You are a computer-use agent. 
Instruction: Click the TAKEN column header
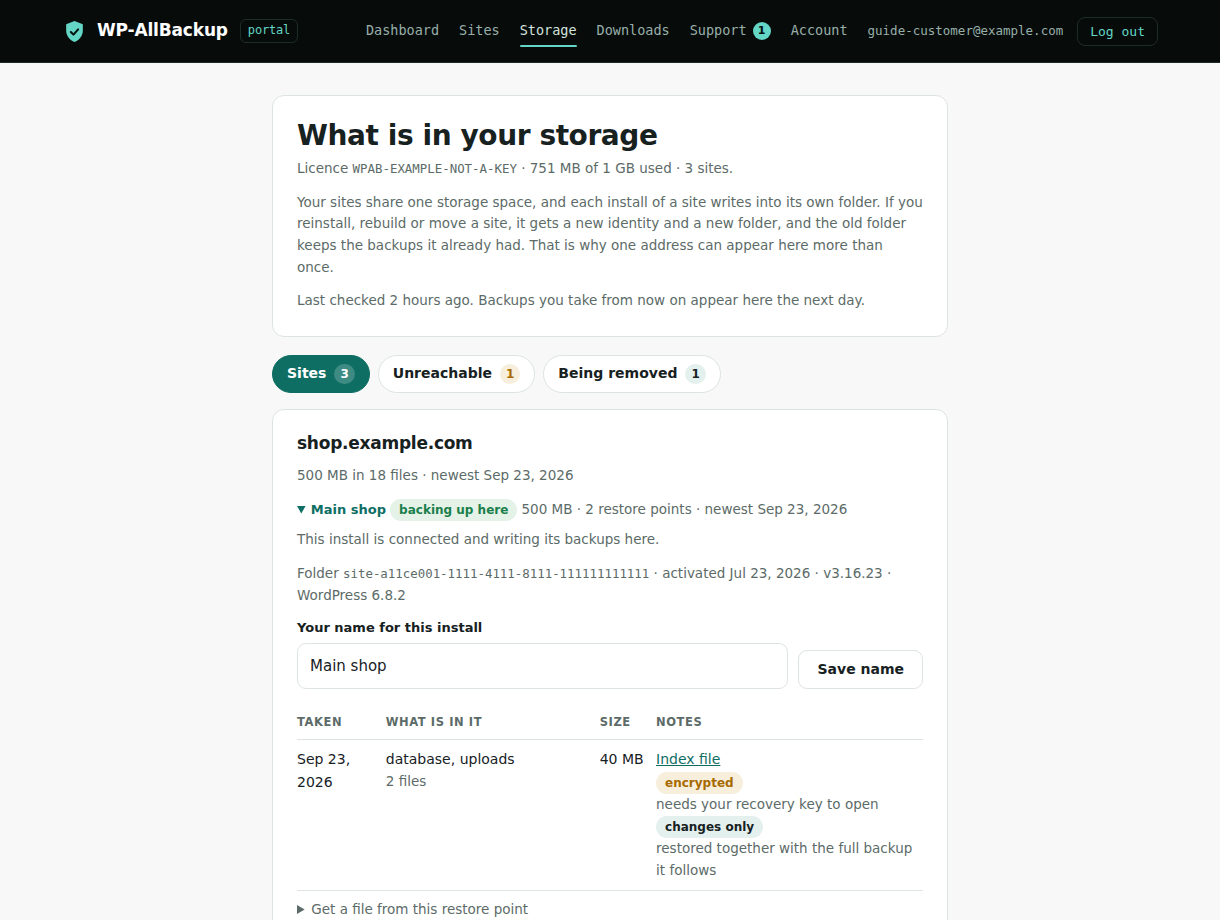(x=319, y=722)
